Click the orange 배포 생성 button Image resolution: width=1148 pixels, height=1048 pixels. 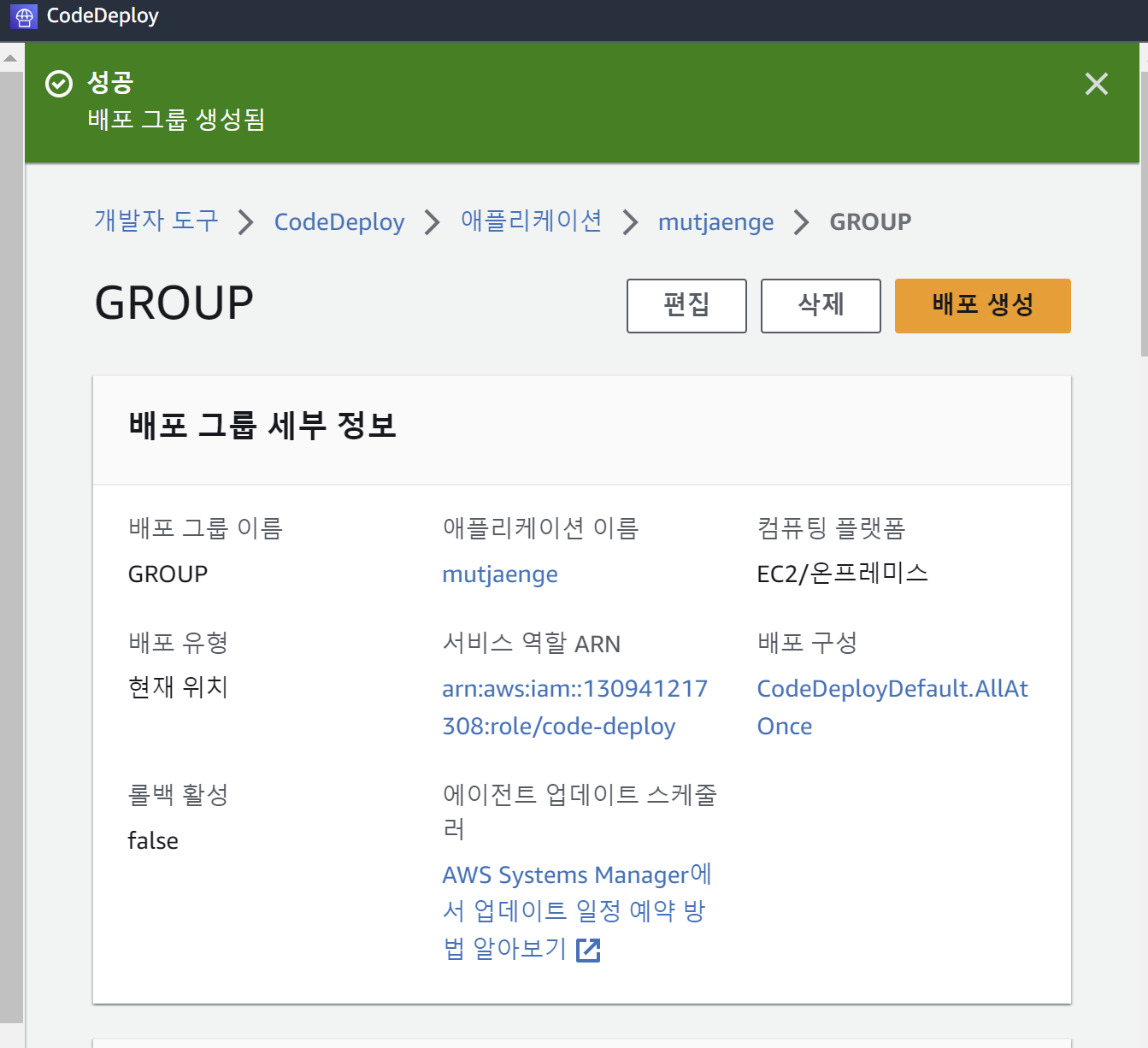click(x=982, y=305)
